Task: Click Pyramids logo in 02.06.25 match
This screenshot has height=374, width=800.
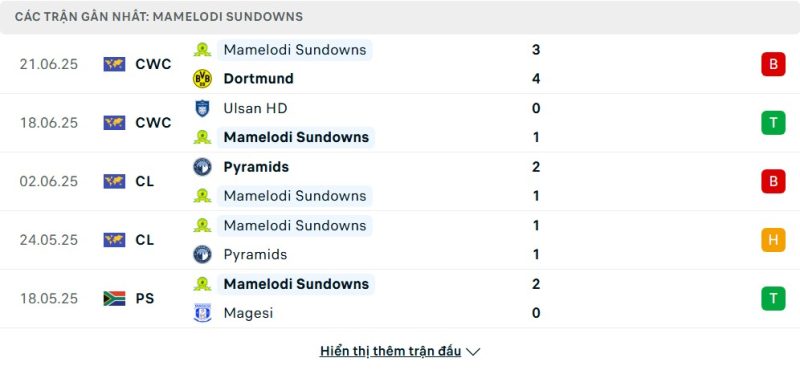Action: [202, 167]
